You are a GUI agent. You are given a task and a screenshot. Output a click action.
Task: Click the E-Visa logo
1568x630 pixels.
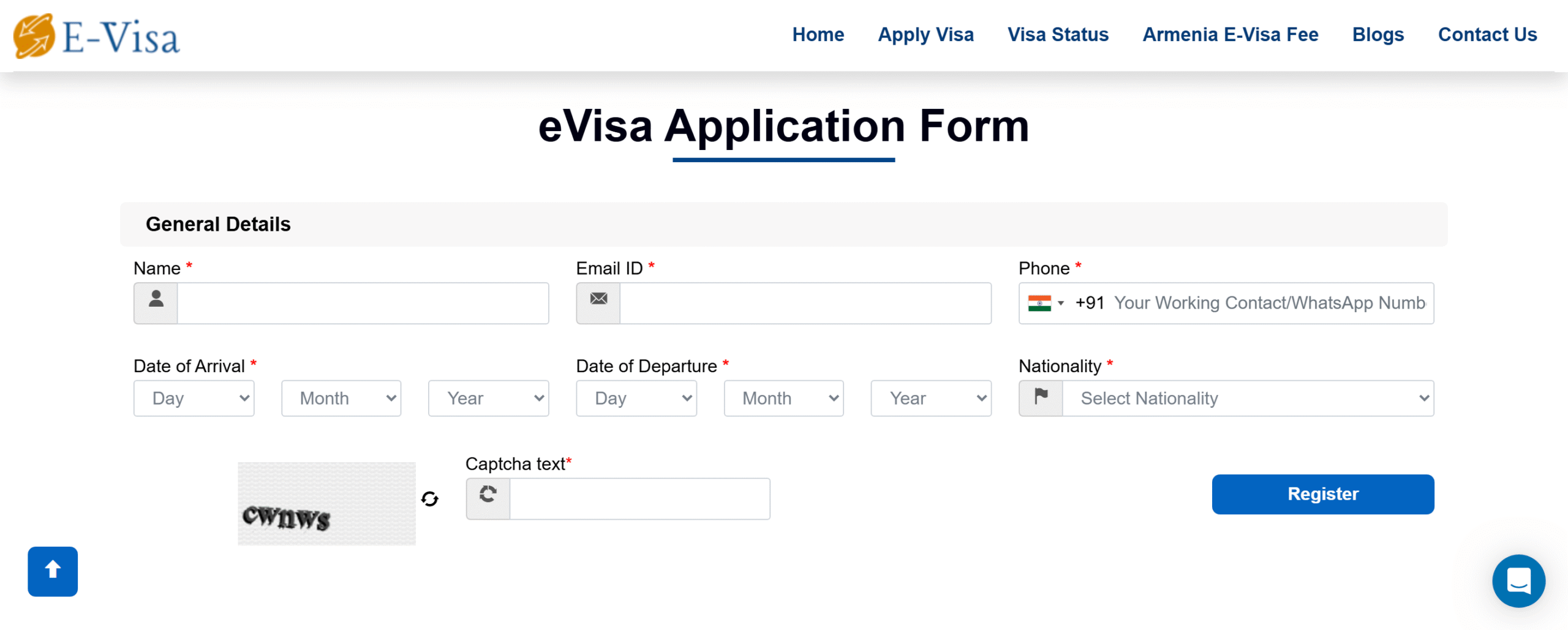(97, 36)
